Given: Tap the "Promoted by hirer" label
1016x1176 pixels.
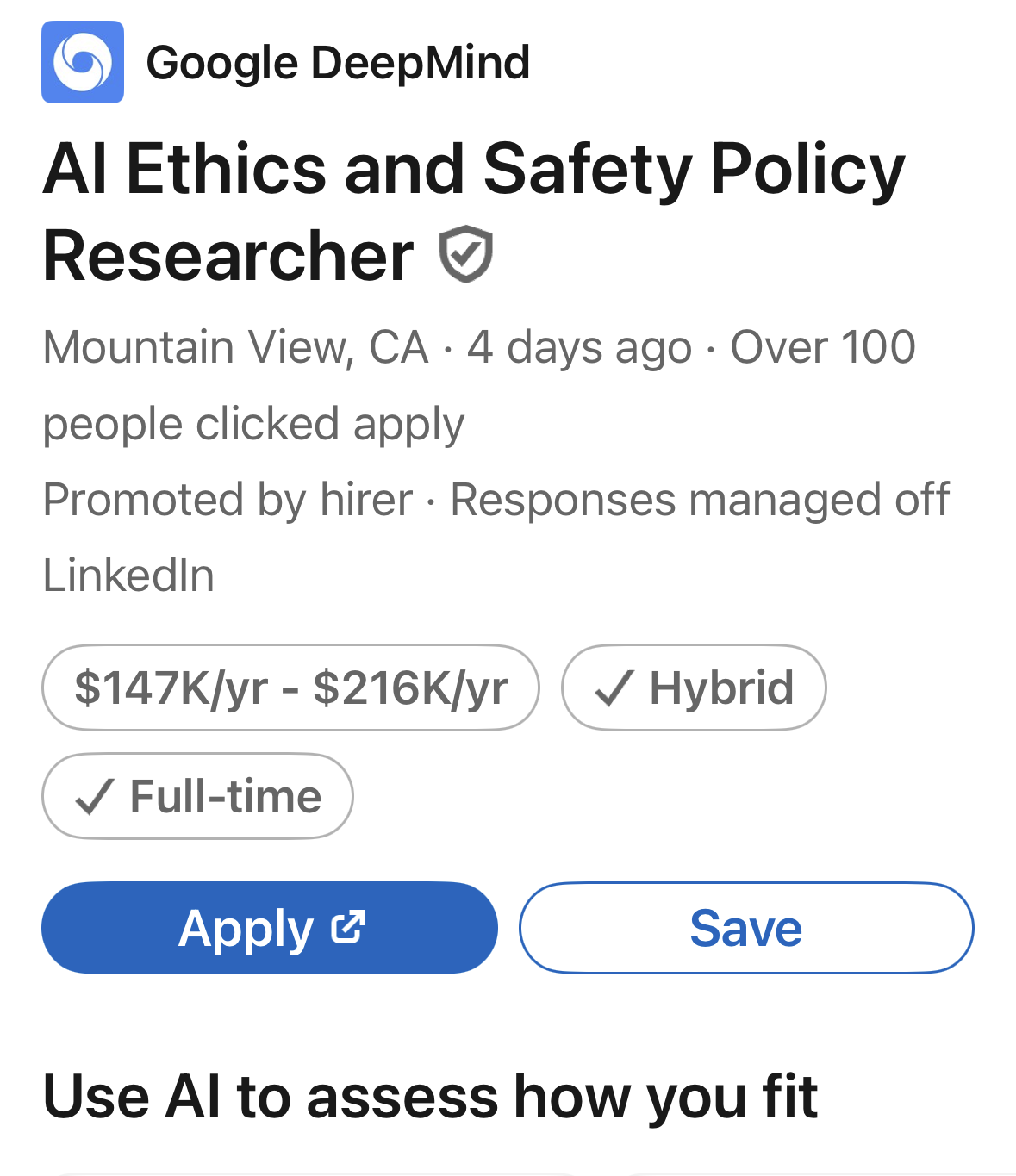Looking at the screenshot, I should 228,500.
